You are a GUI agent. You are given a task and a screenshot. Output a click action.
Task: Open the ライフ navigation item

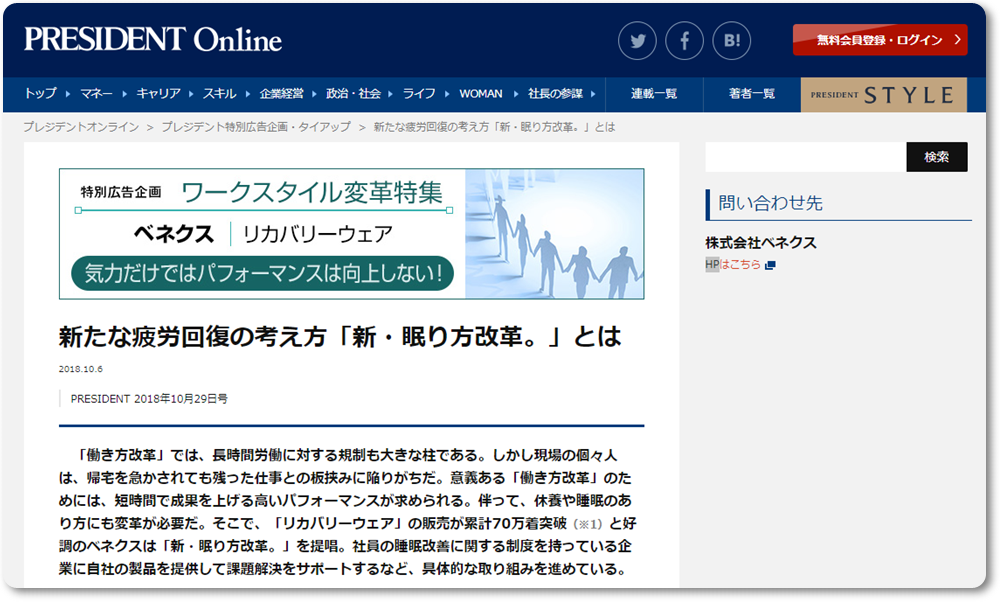pyautogui.click(x=419, y=94)
